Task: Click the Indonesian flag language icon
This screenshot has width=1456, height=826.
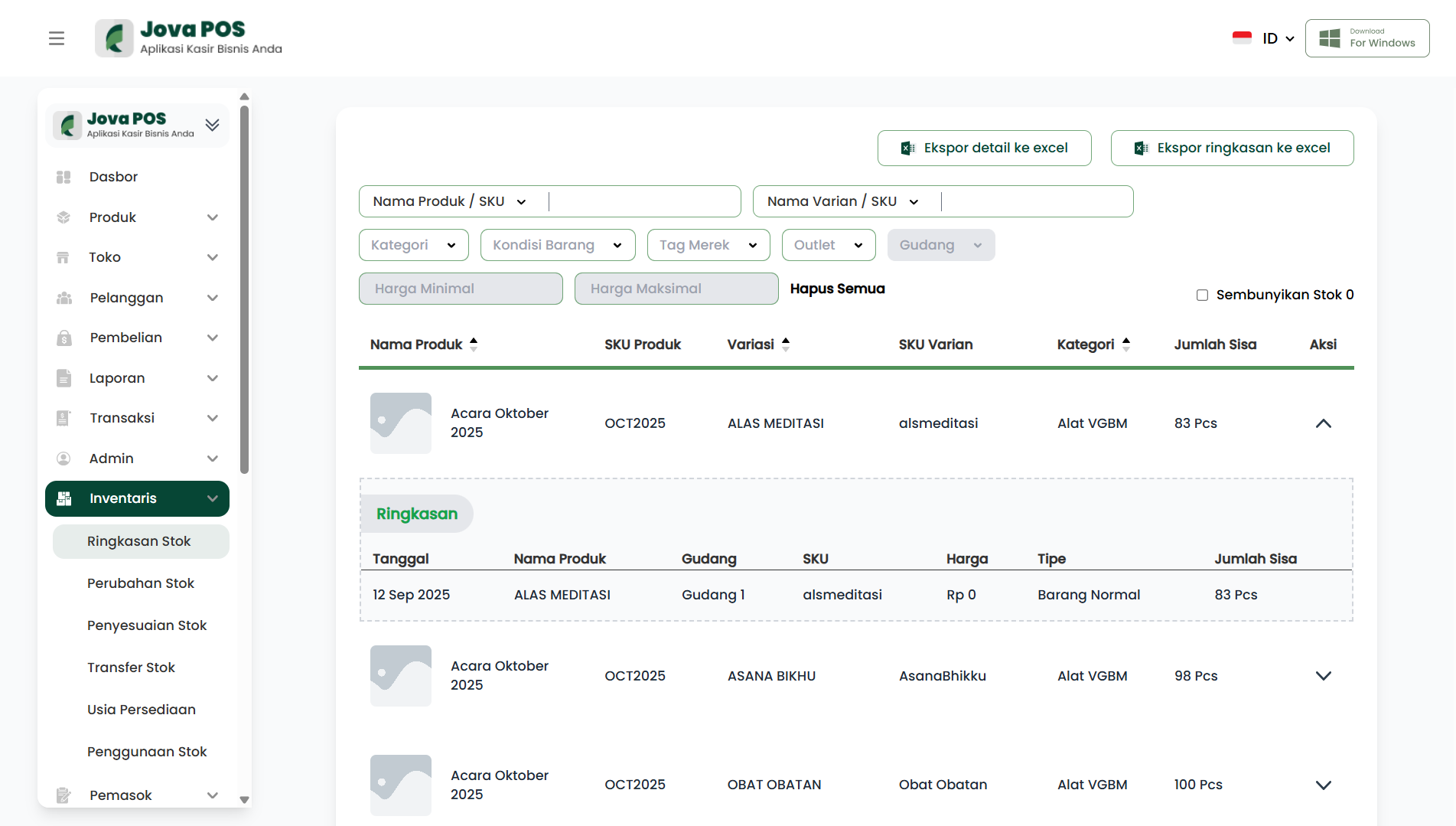Action: pyautogui.click(x=1242, y=38)
